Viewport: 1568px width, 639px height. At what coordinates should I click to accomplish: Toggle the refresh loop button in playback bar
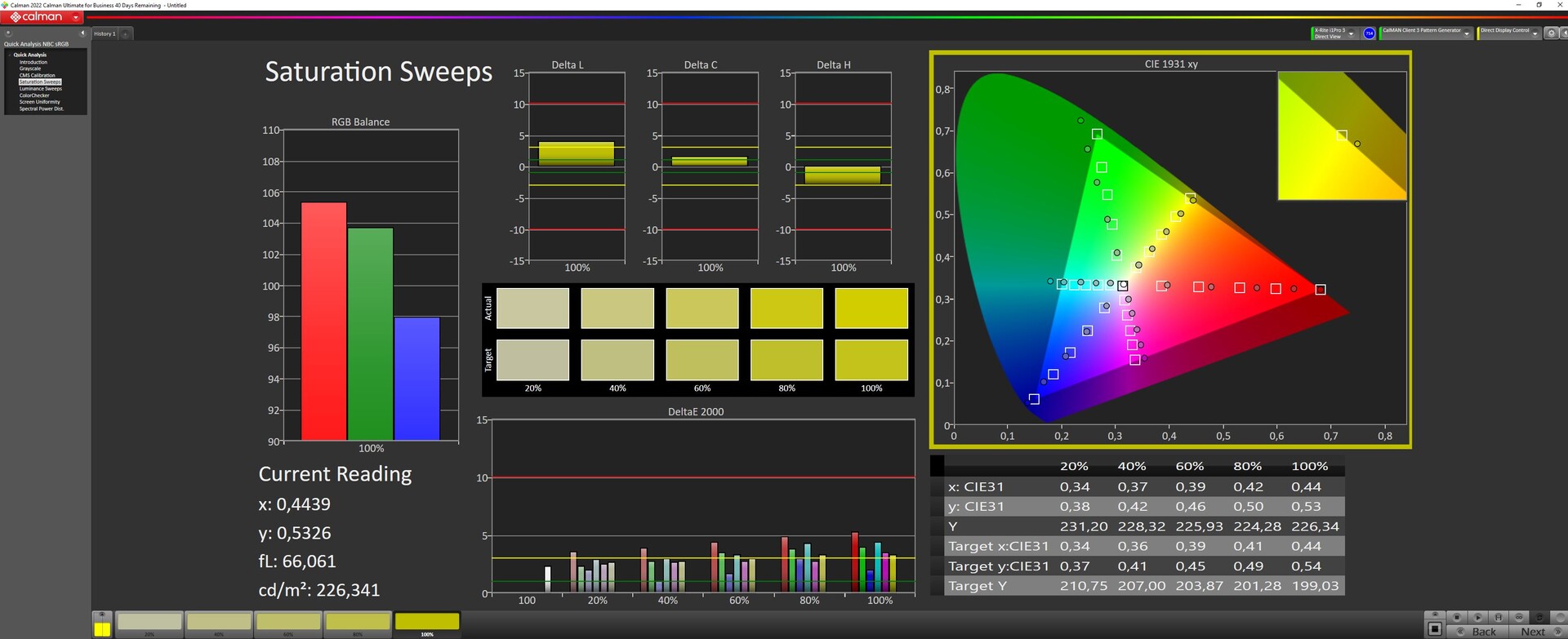1539,617
